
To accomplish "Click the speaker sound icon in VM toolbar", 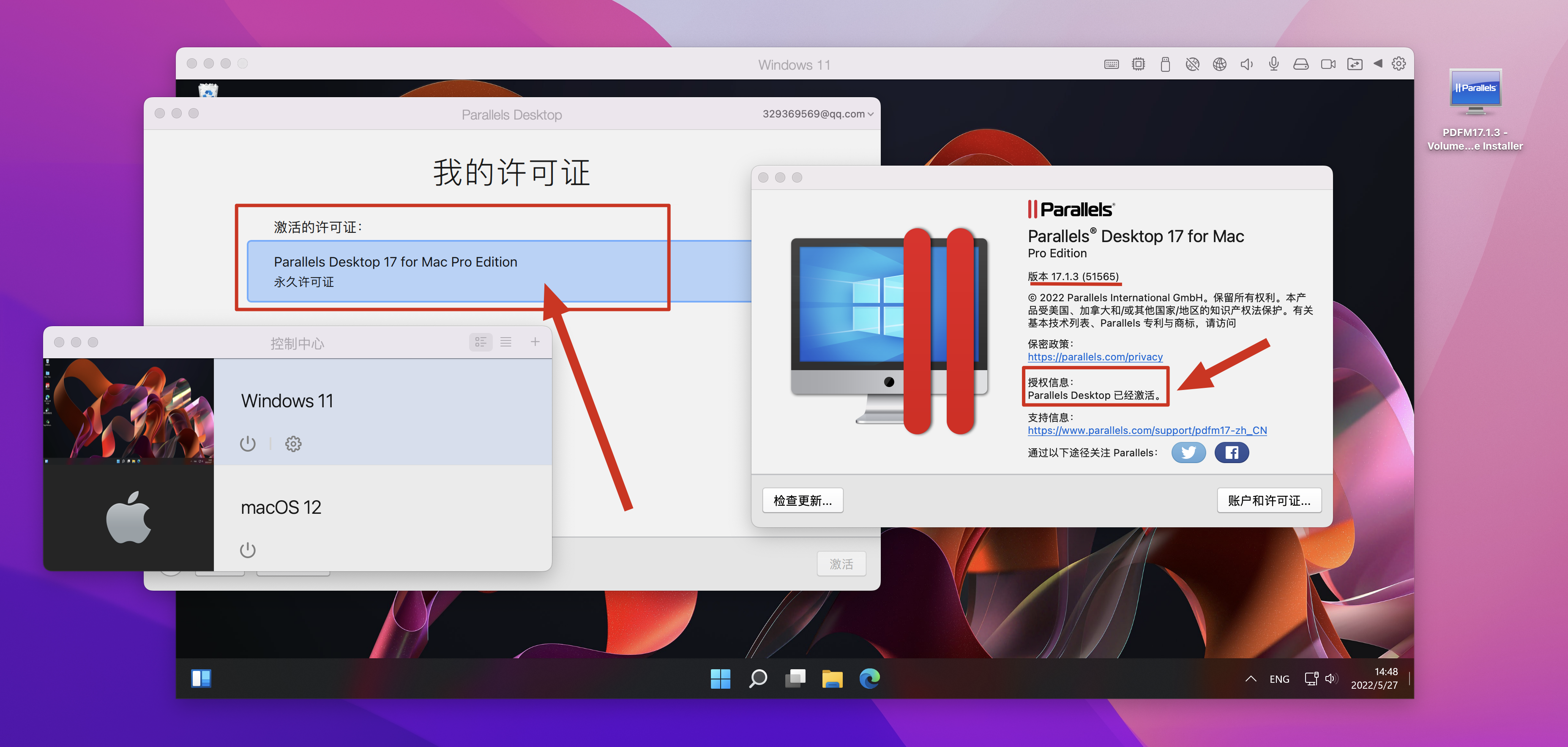I will coord(1246,65).
